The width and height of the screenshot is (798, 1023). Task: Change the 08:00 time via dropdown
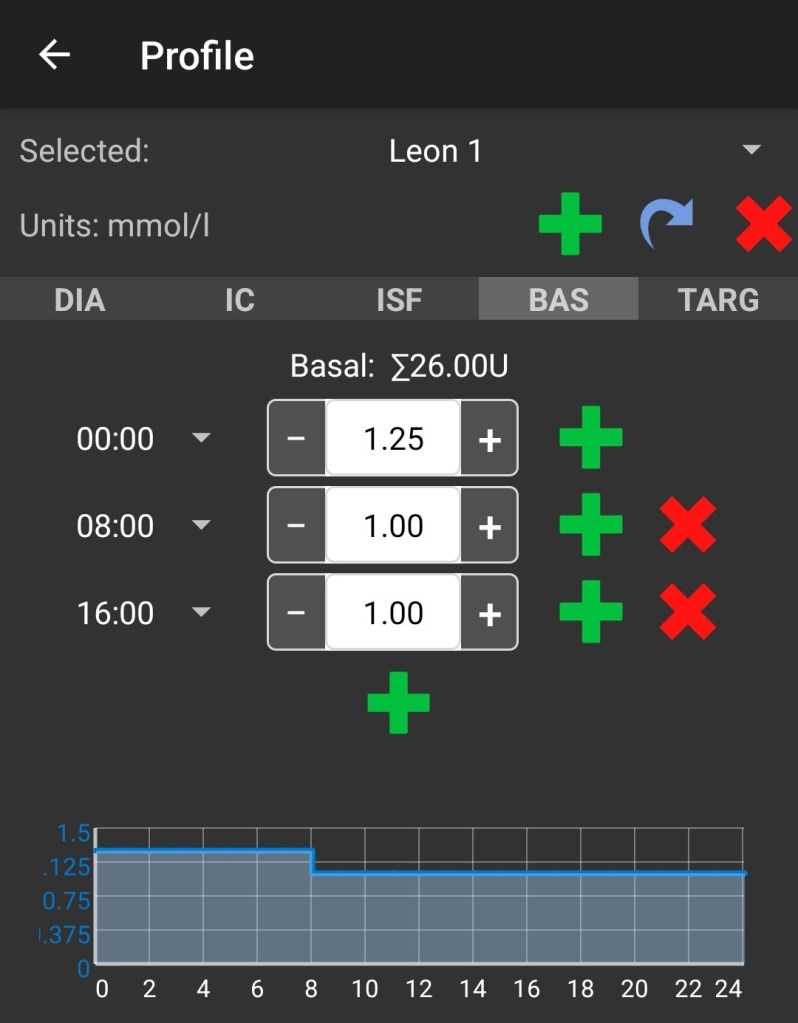pos(201,526)
